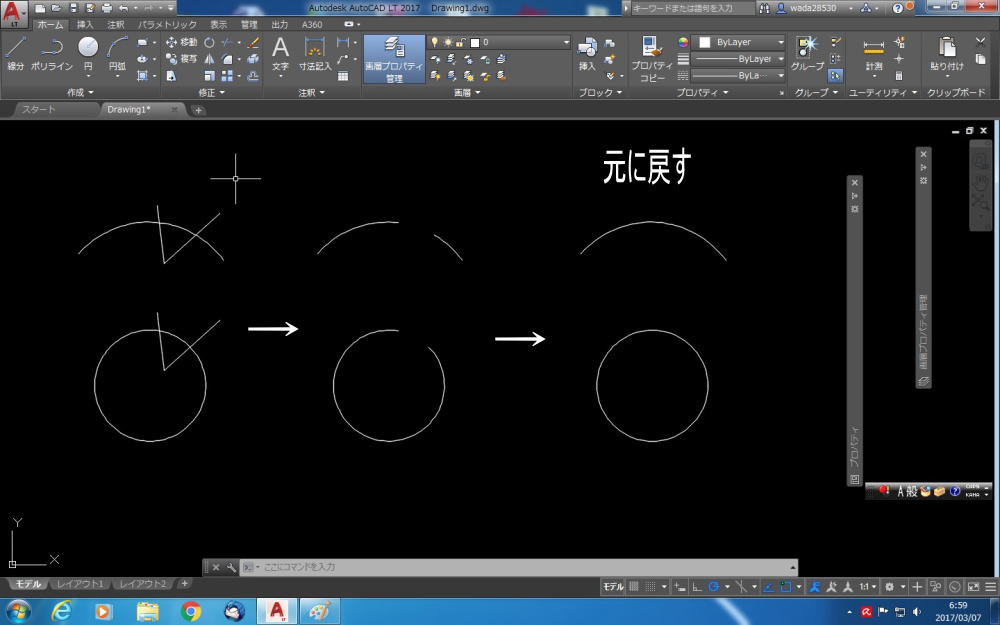Expand the 修正 (Modify) panel
Screen dimensions: 1000x625
[x=212, y=92]
